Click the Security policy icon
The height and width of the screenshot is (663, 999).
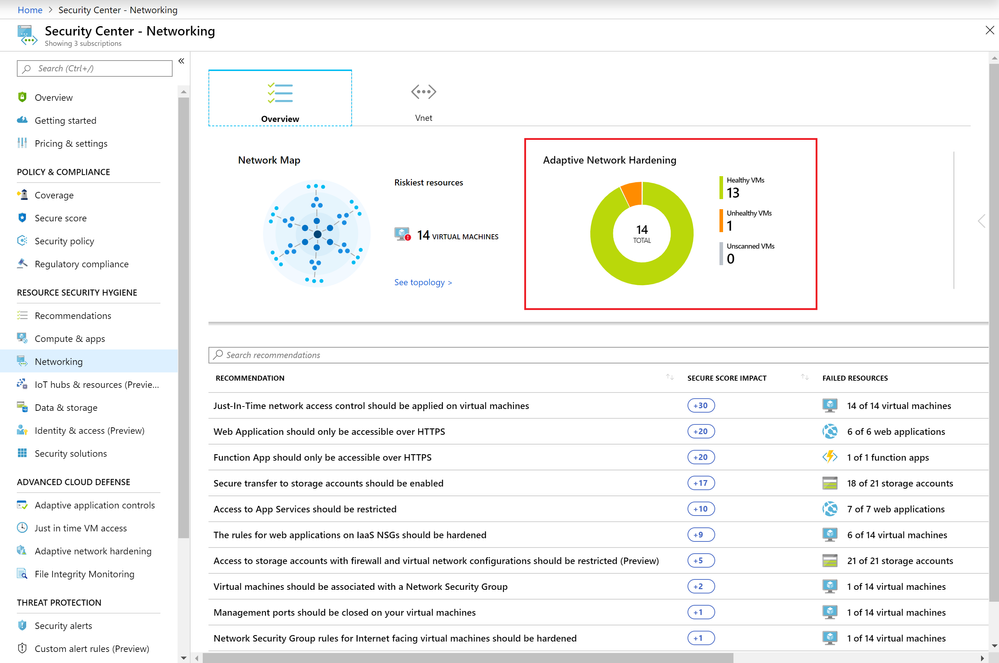(x=22, y=240)
